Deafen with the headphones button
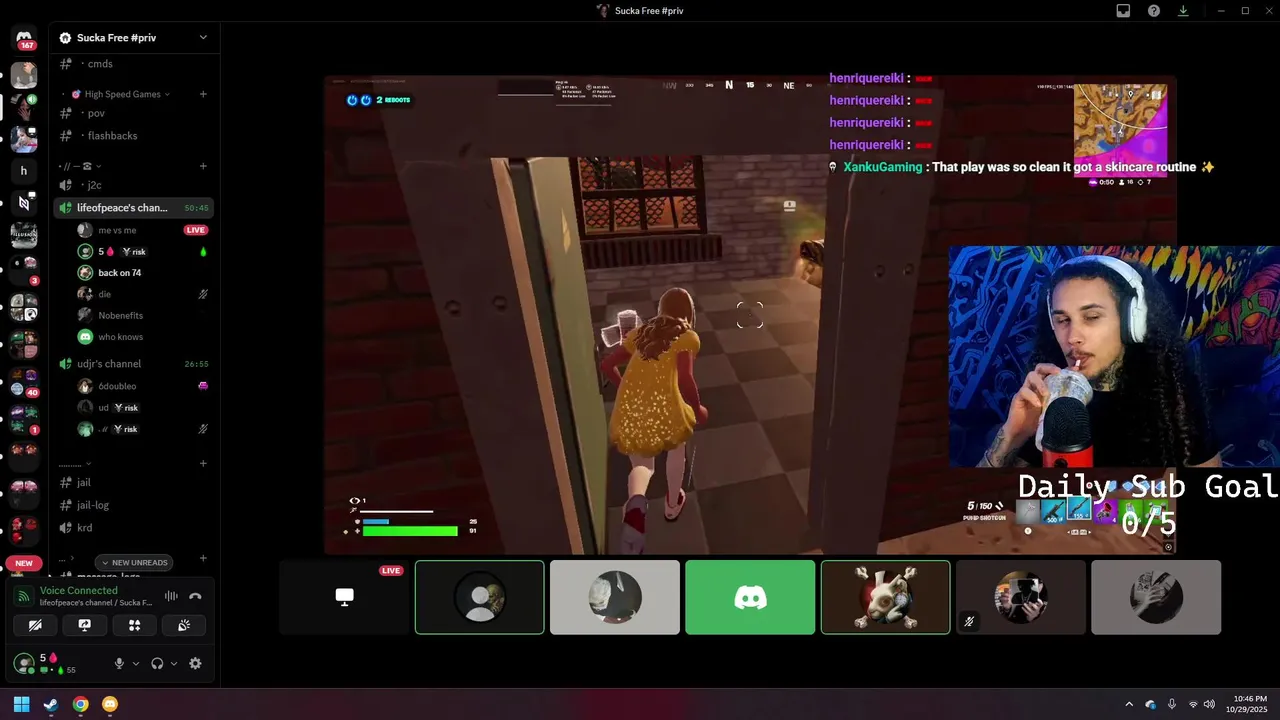Viewport: 1280px width, 720px height. tap(157, 663)
